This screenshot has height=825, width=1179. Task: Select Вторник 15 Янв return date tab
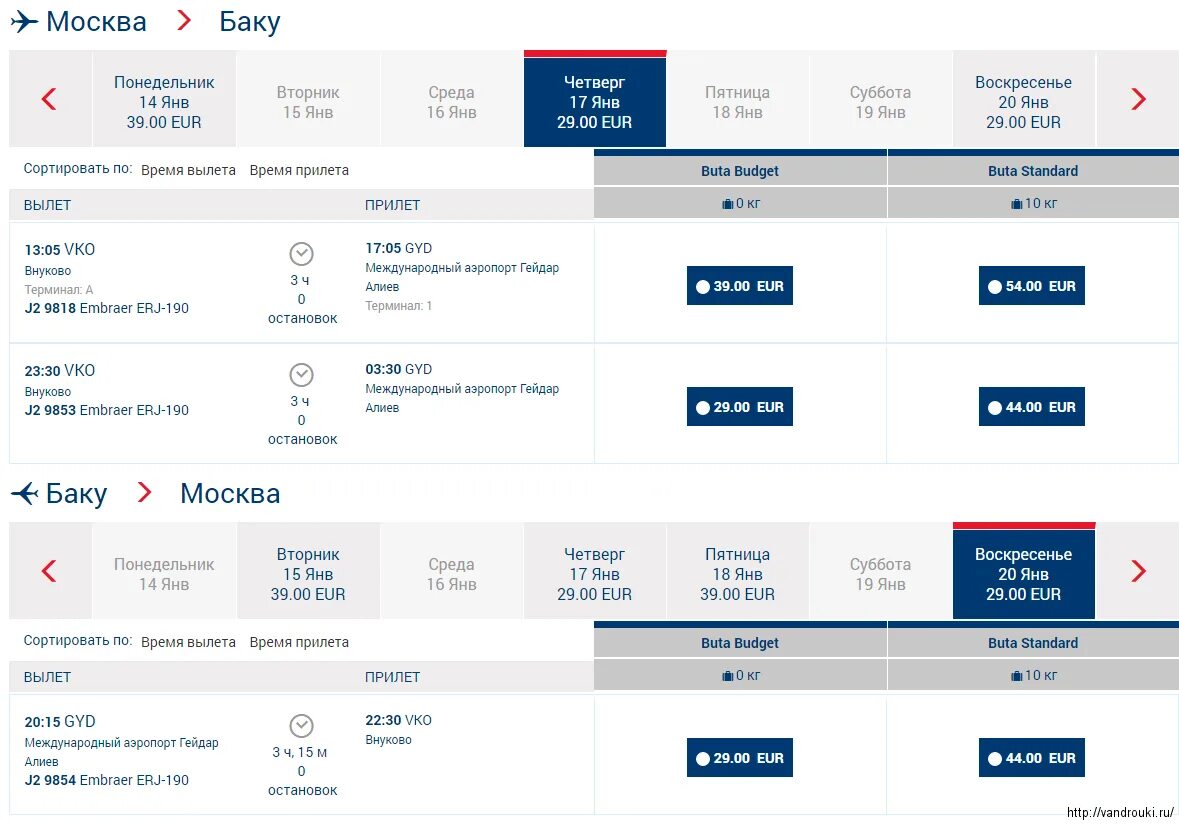pyautogui.click(x=308, y=574)
